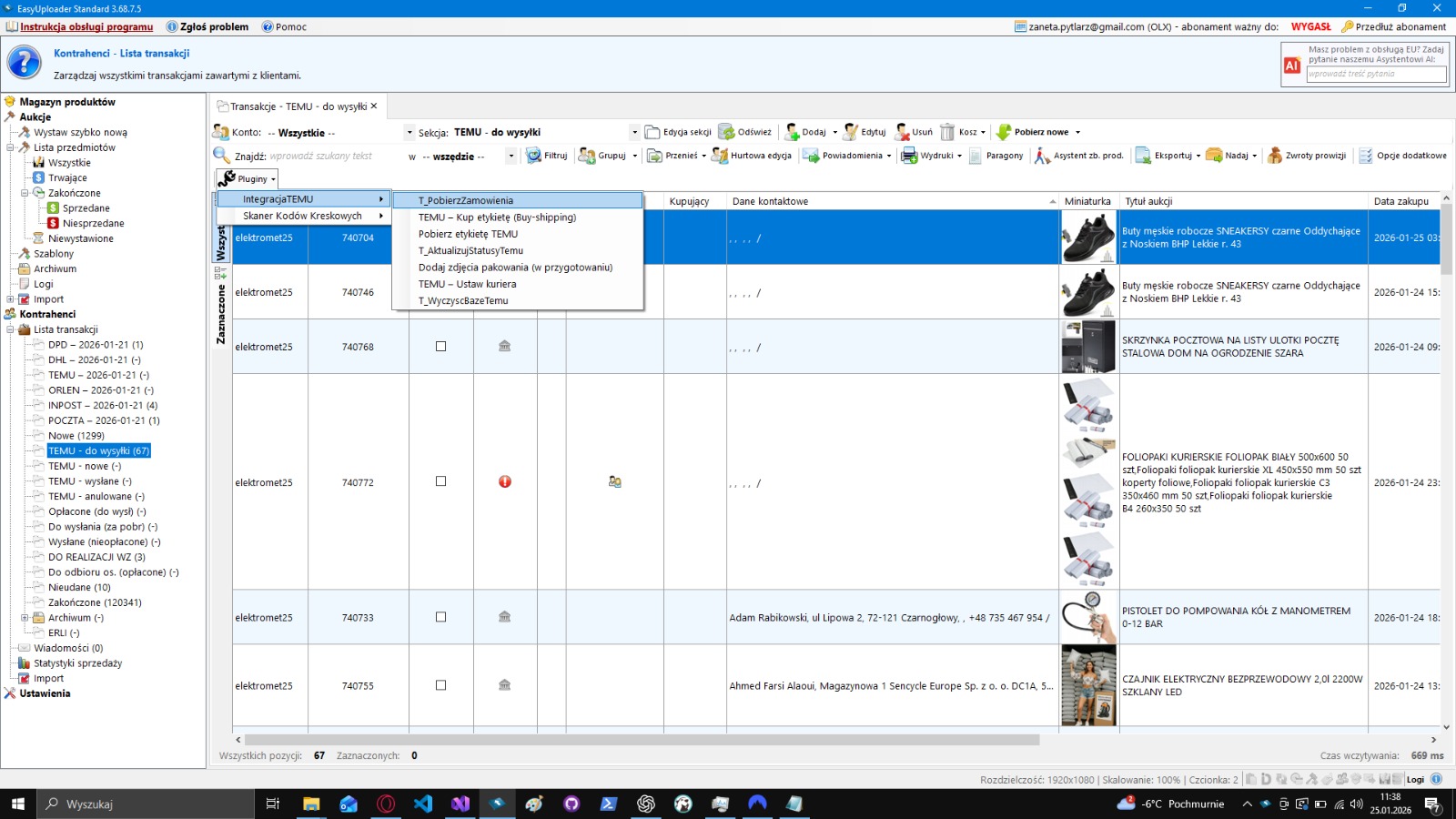
Task: Open Opcje dodatkowe settings
Action: [x=1402, y=156]
